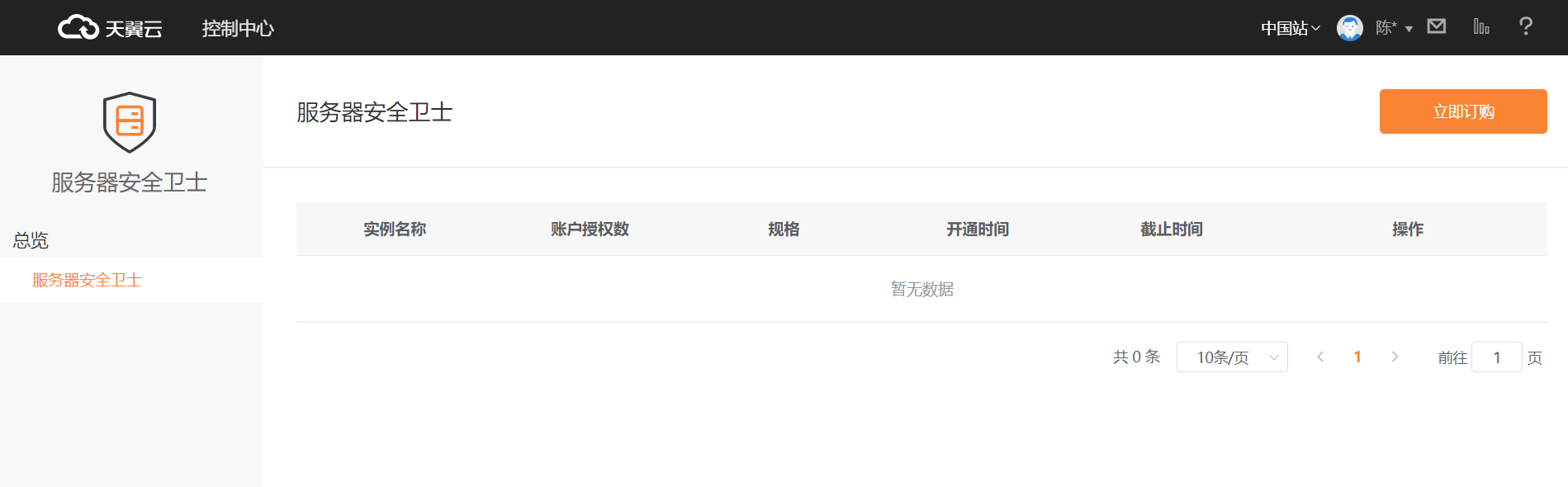Click the bar chart billing icon
Image resolution: width=1568 pixels, height=487 pixels.
(x=1481, y=26)
